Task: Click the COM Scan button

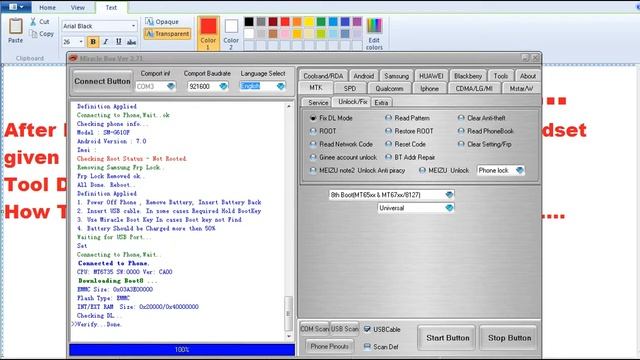Action: coord(315,329)
